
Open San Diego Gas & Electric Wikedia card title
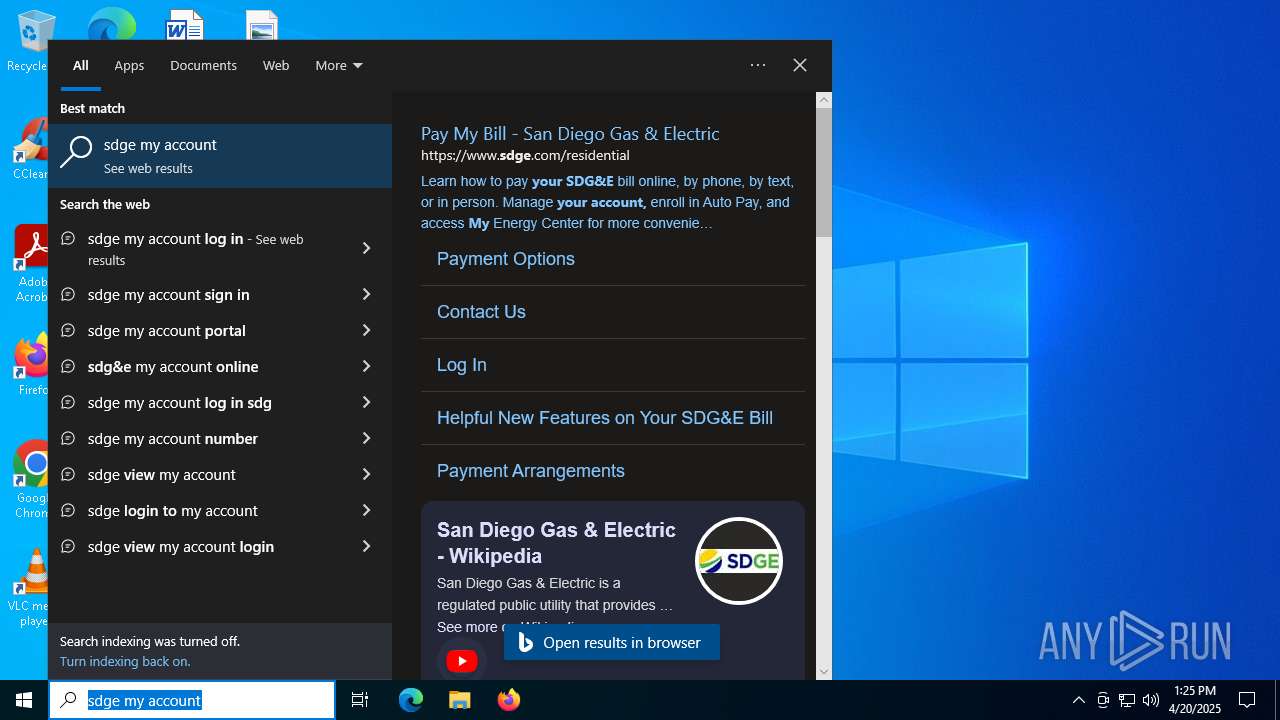tap(556, 543)
